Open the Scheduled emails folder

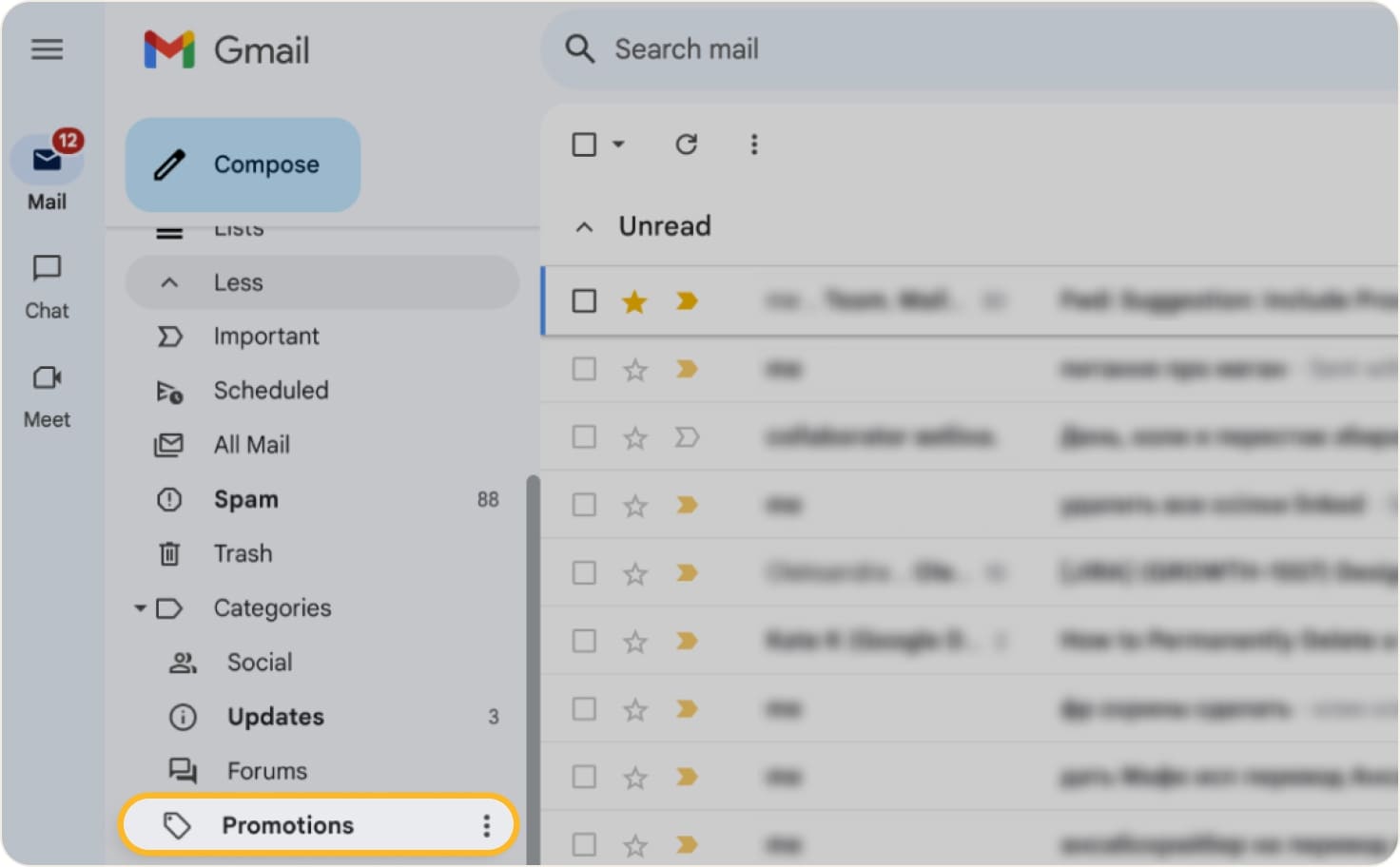tap(270, 390)
